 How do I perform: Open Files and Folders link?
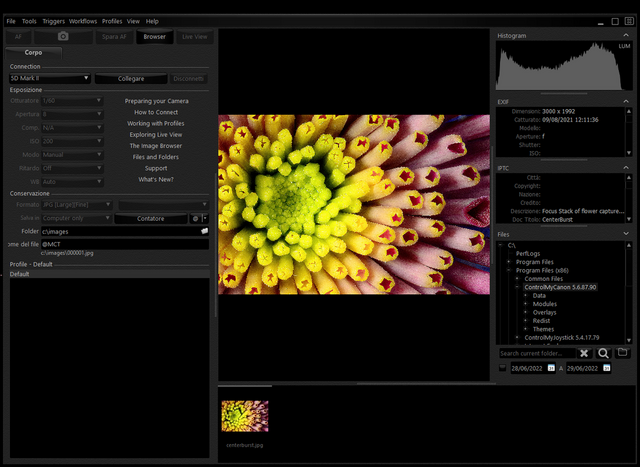[x=156, y=157]
